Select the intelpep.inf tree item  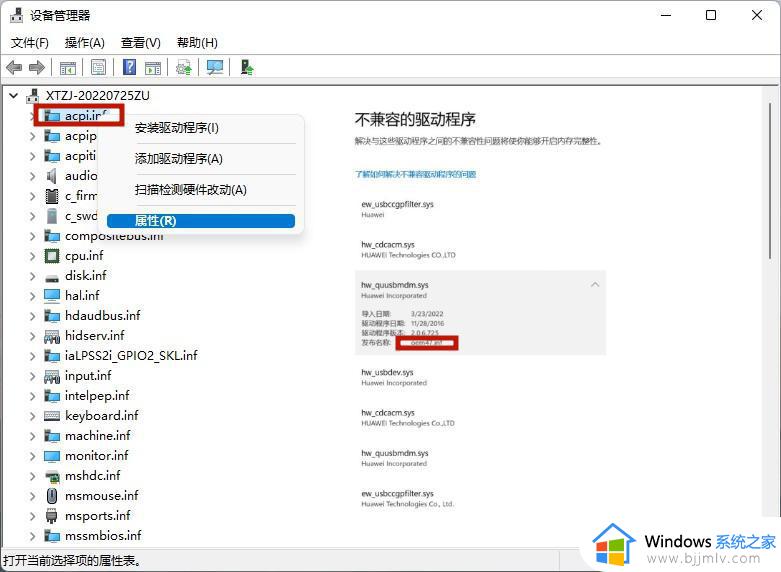pyautogui.click(x=97, y=396)
